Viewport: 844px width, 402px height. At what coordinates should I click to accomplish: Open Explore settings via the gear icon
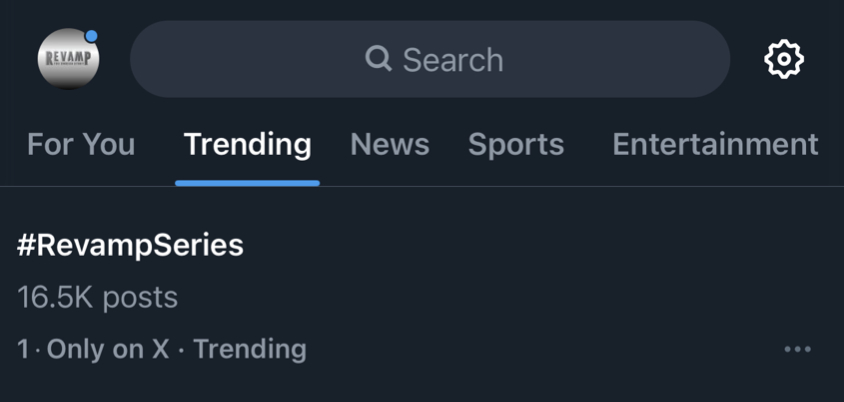click(784, 59)
